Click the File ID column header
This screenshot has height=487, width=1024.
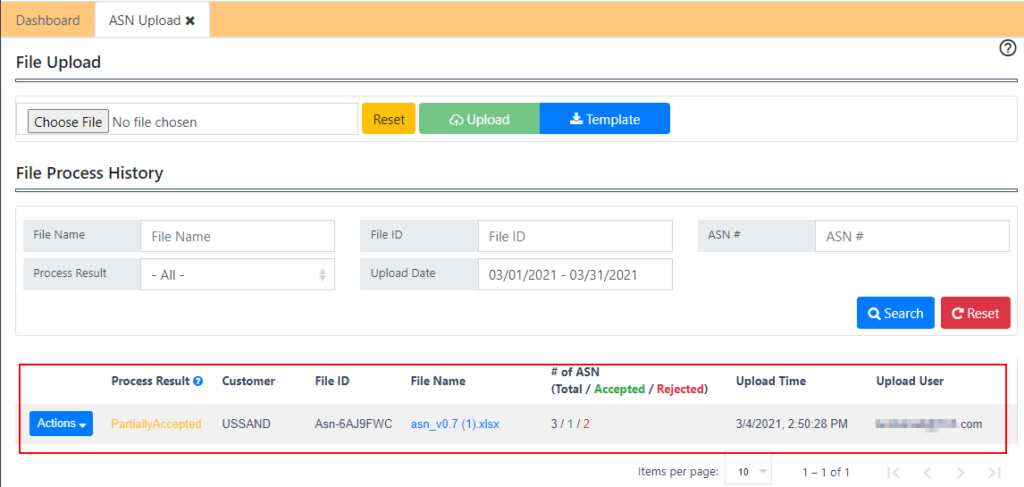click(332, 381)
